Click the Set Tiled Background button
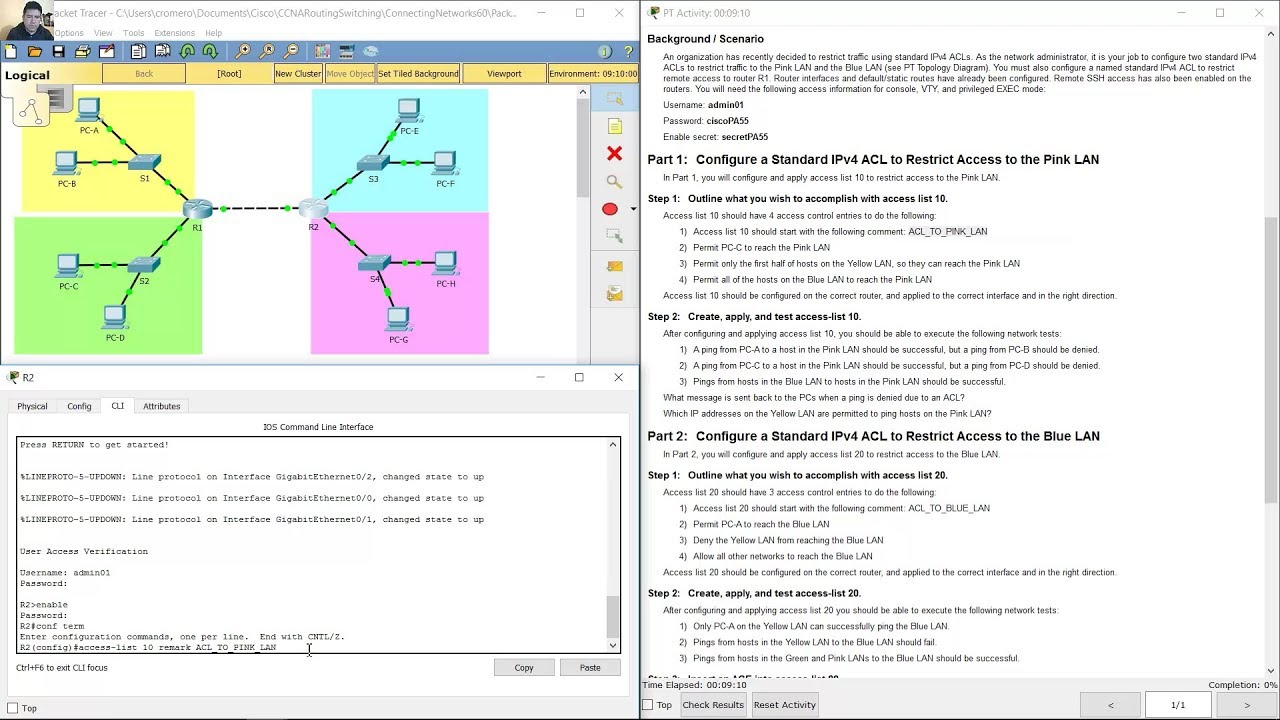 (418, 74)
